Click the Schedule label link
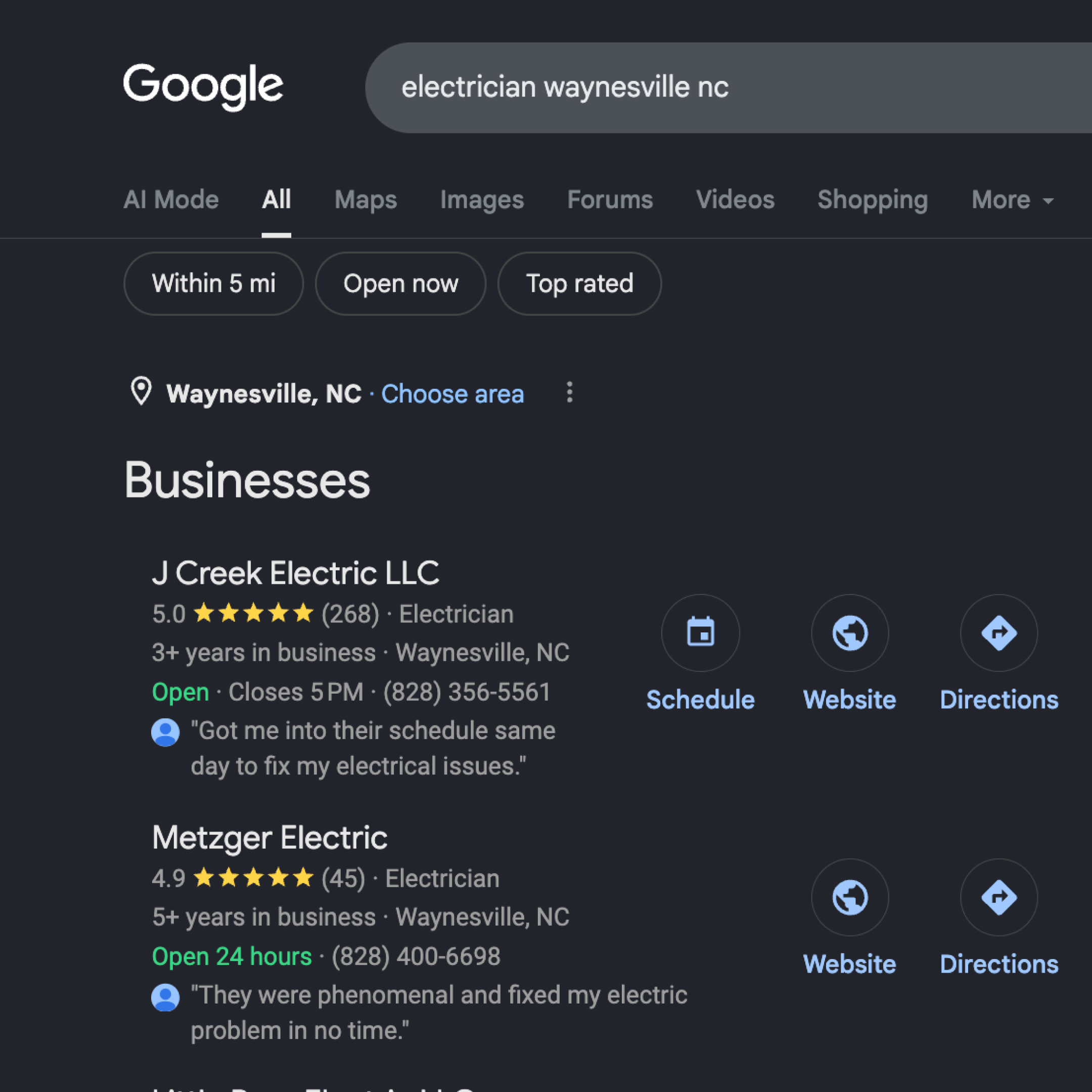 click(700, 700)
